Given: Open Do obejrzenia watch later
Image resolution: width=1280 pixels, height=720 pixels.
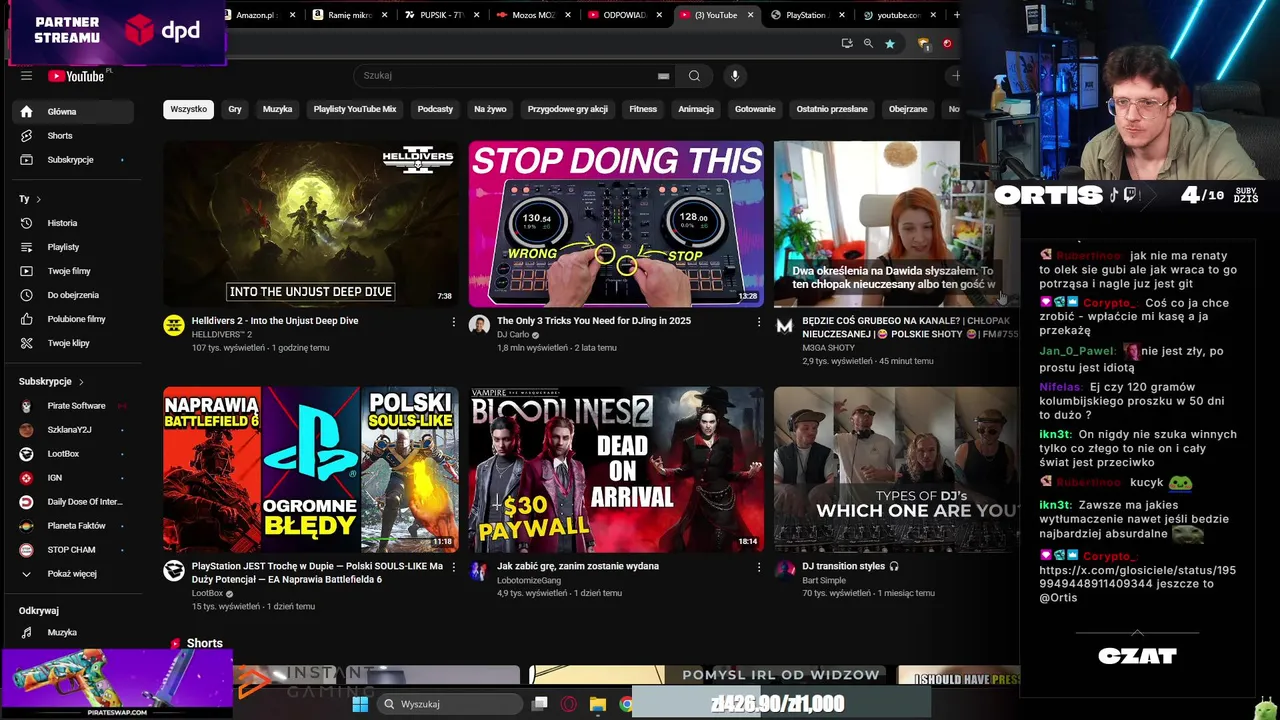Looking at the screenshot, I should tap(71, 295).
